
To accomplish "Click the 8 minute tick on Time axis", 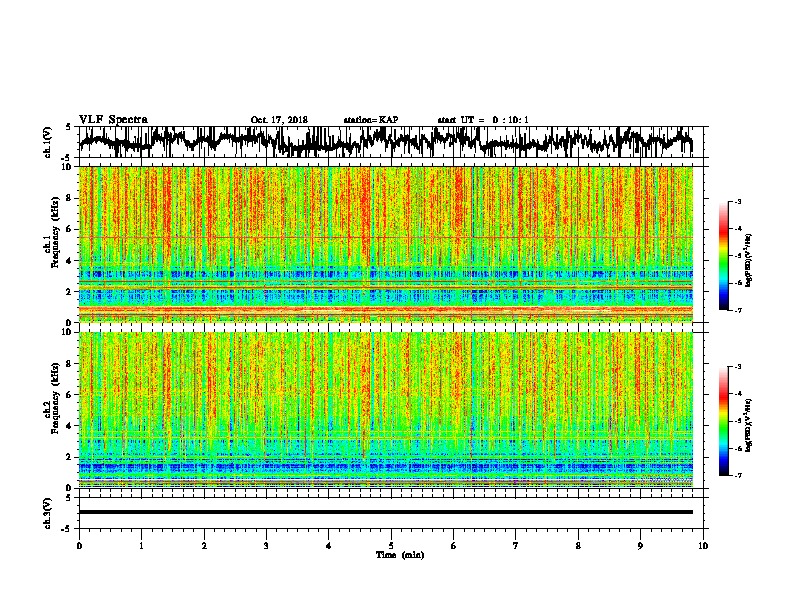I will [x=578, y=546].
